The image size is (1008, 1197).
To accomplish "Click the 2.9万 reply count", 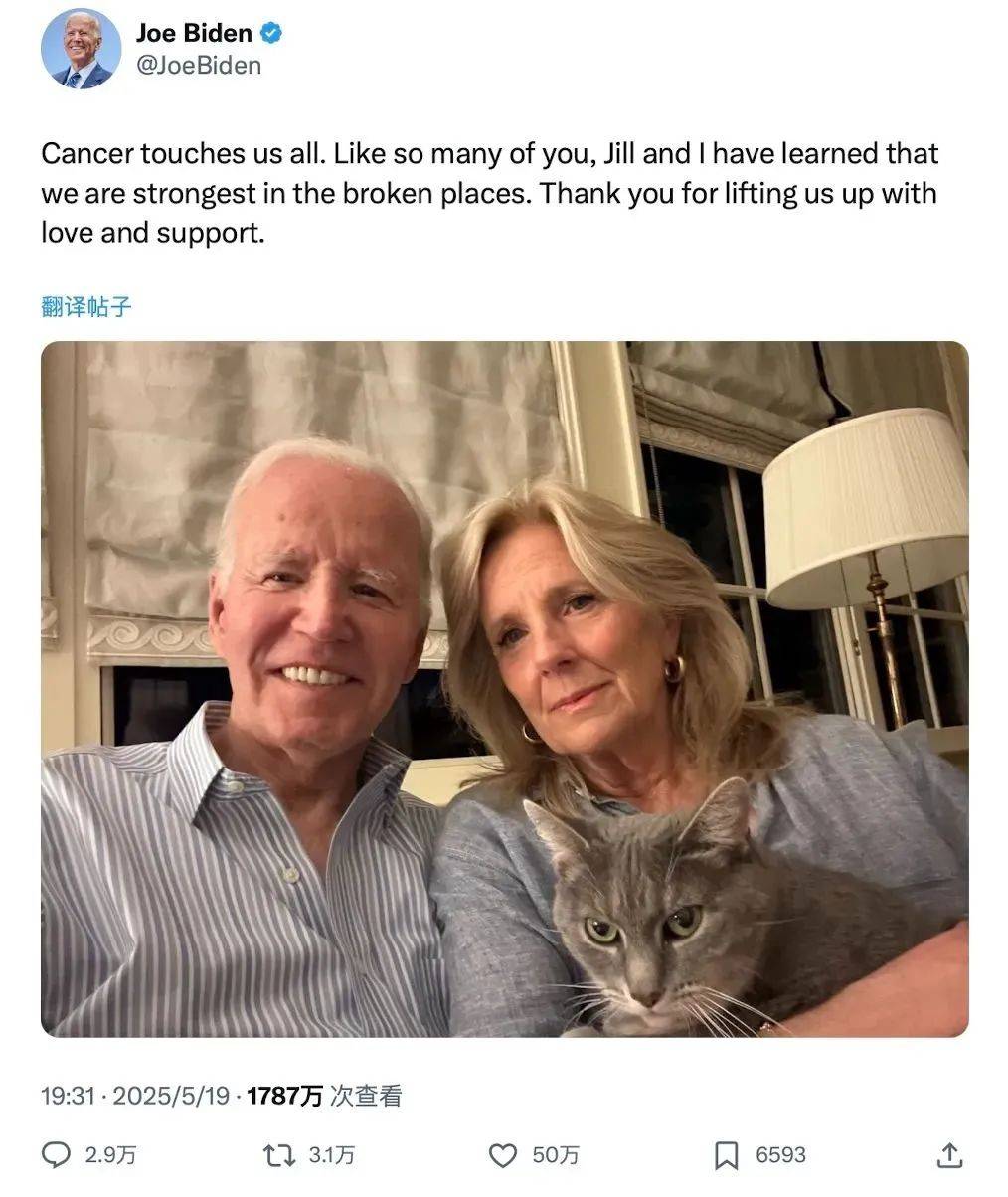I will 111,1155.
